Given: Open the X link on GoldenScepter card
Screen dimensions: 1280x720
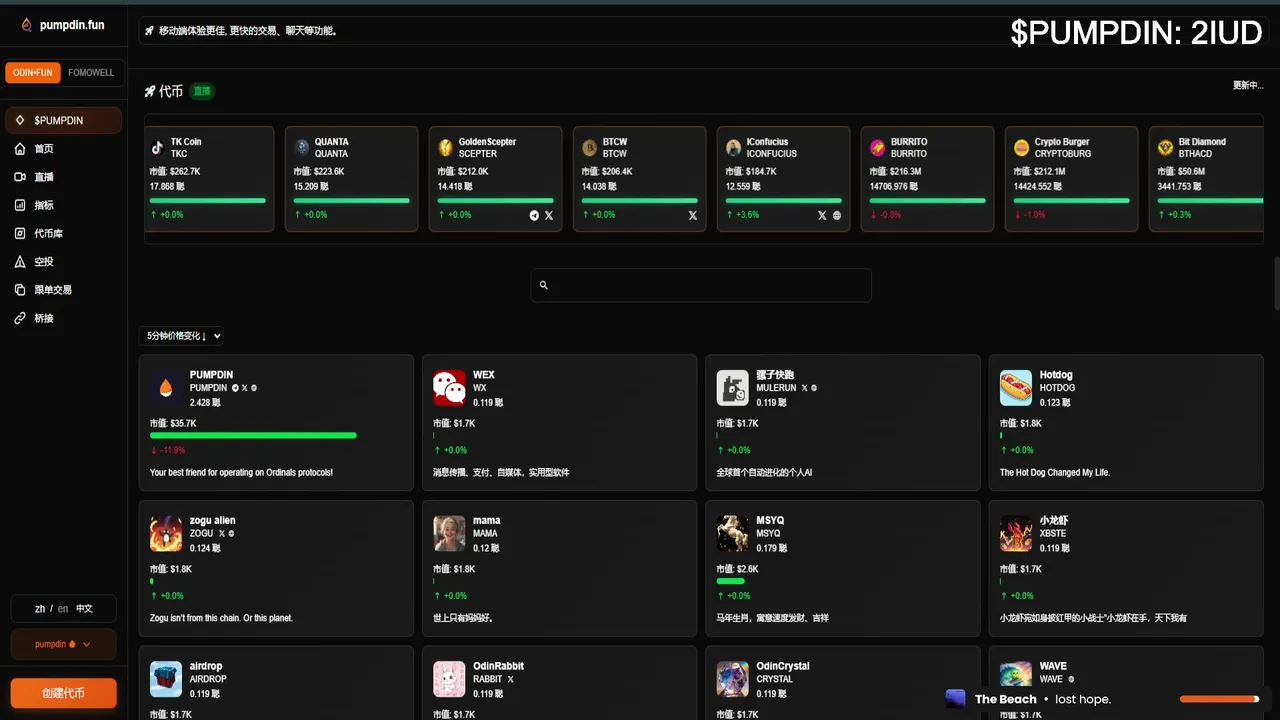Looking at the screenshot, I should coord(549,215).
